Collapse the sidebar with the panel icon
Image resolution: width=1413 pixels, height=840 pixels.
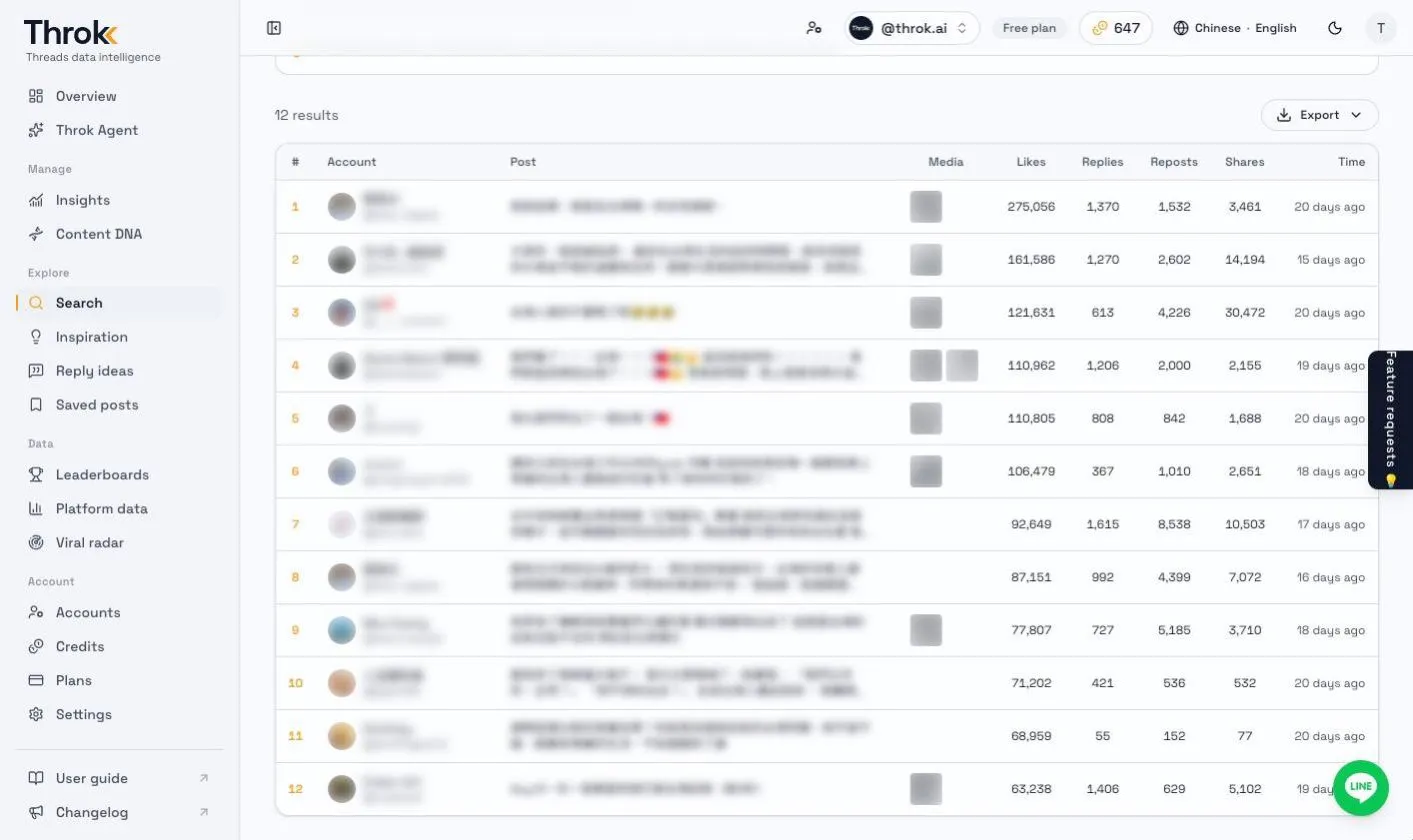point(274,28)
